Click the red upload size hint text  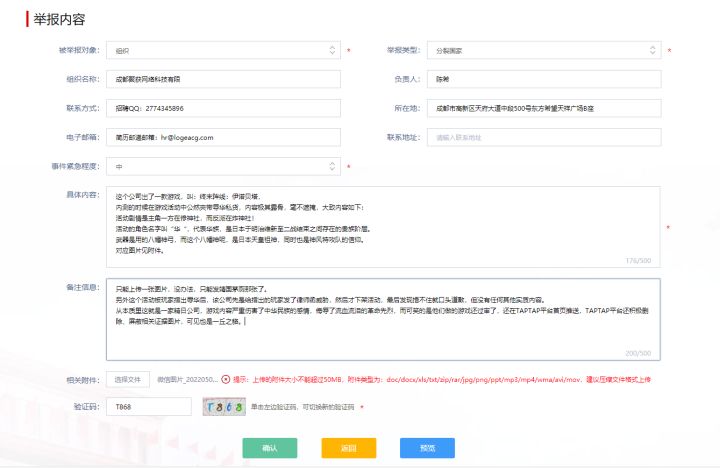[x=442, y=380]
